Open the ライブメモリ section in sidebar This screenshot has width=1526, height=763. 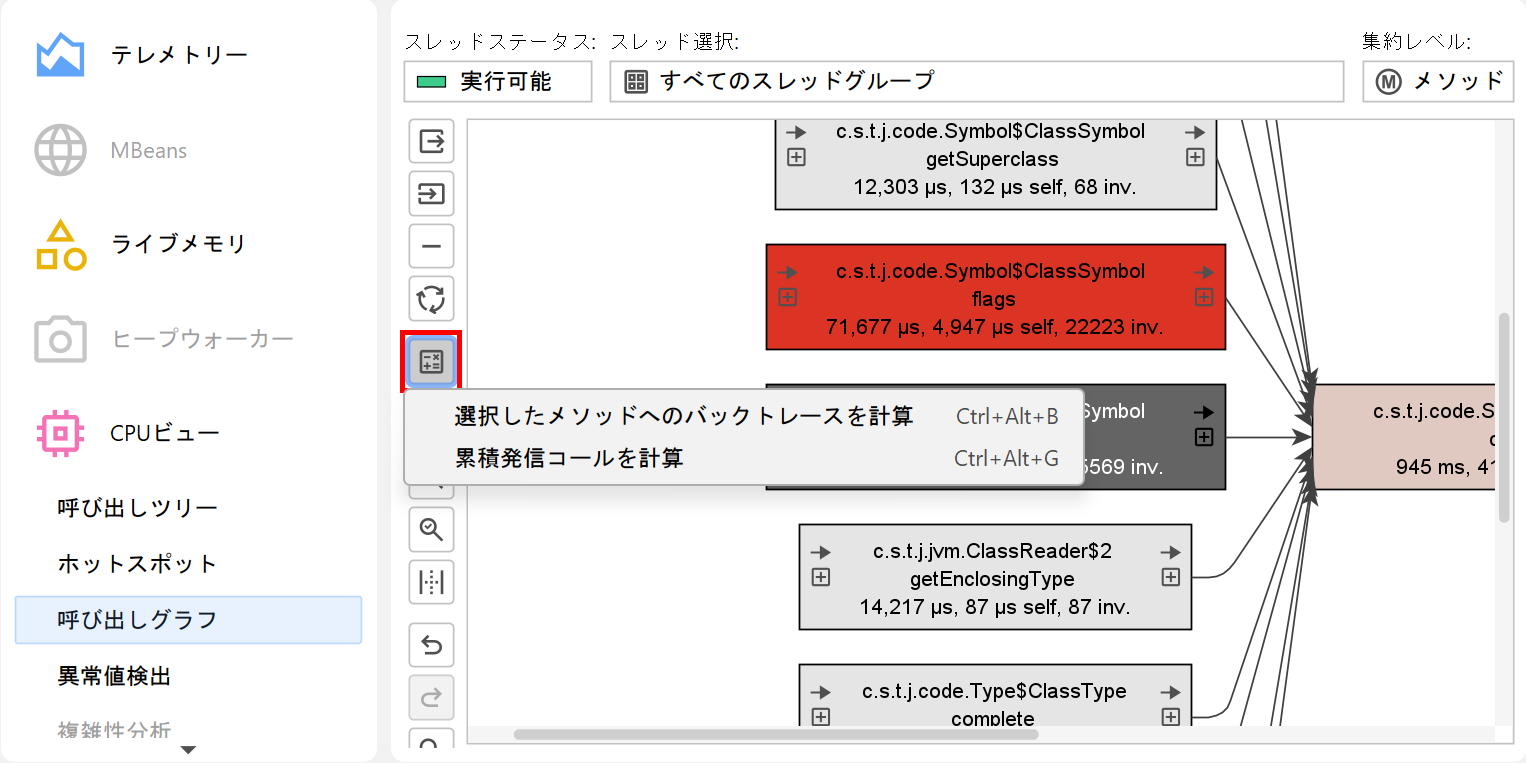tap(178, 244)
